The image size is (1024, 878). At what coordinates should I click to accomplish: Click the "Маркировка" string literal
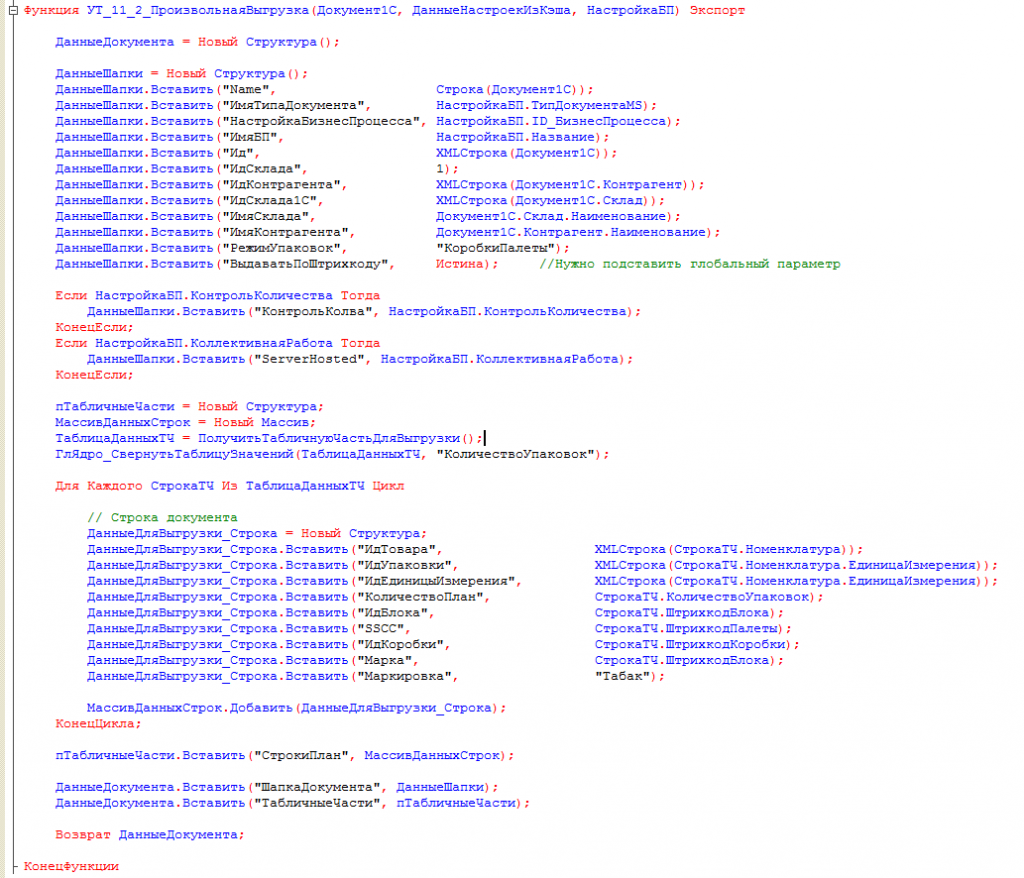coord(404,677)
